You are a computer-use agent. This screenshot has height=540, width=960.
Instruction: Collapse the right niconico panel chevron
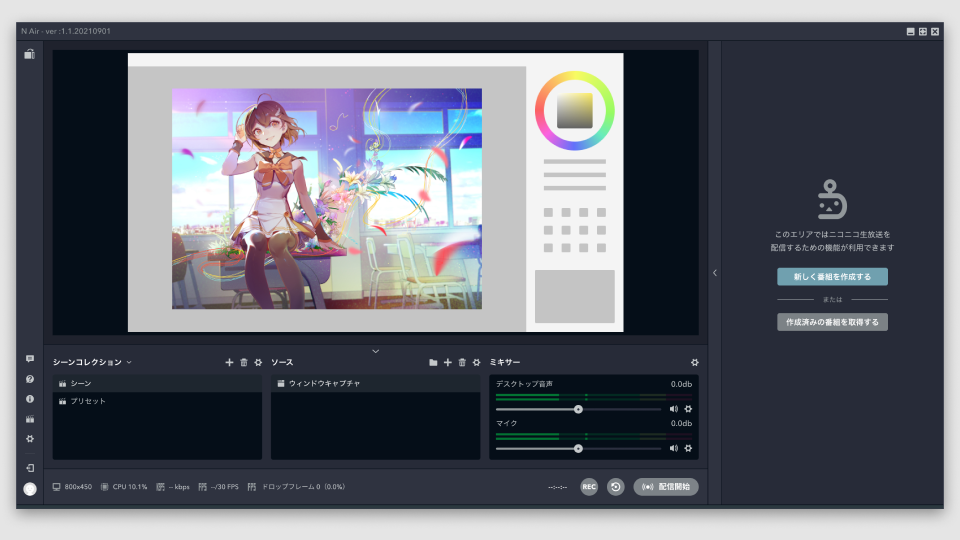click(x=714, y=273)
